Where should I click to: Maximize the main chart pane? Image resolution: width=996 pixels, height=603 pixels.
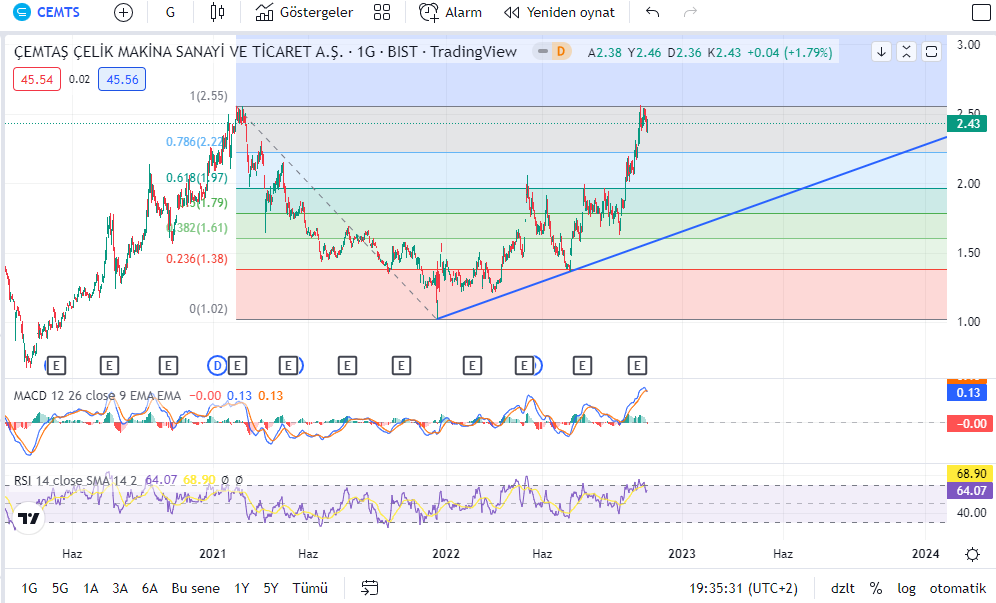[932, 52]
